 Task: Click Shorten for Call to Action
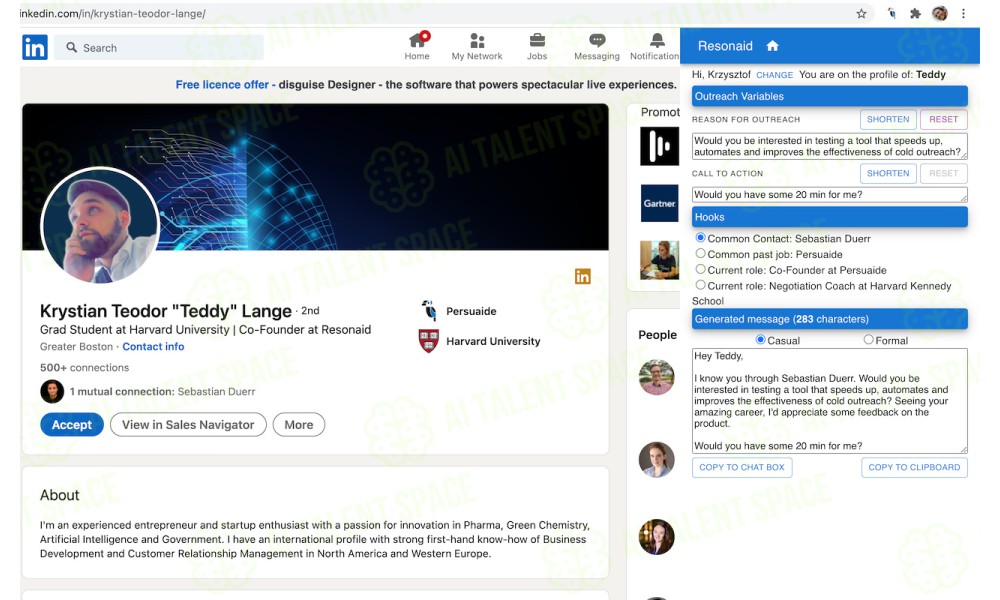point(888,173)
